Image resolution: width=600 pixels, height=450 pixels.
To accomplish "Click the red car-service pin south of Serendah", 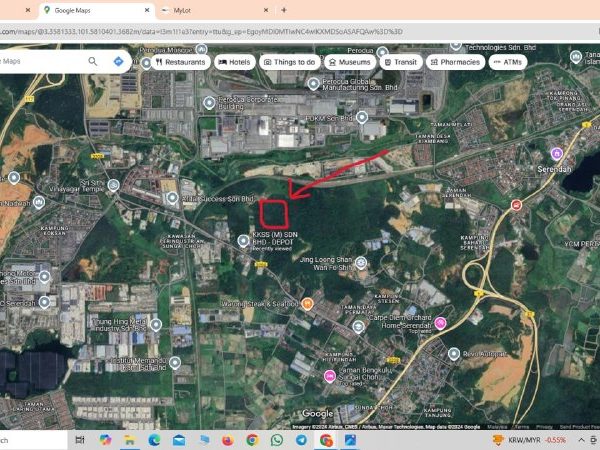I will pos(517,205).
